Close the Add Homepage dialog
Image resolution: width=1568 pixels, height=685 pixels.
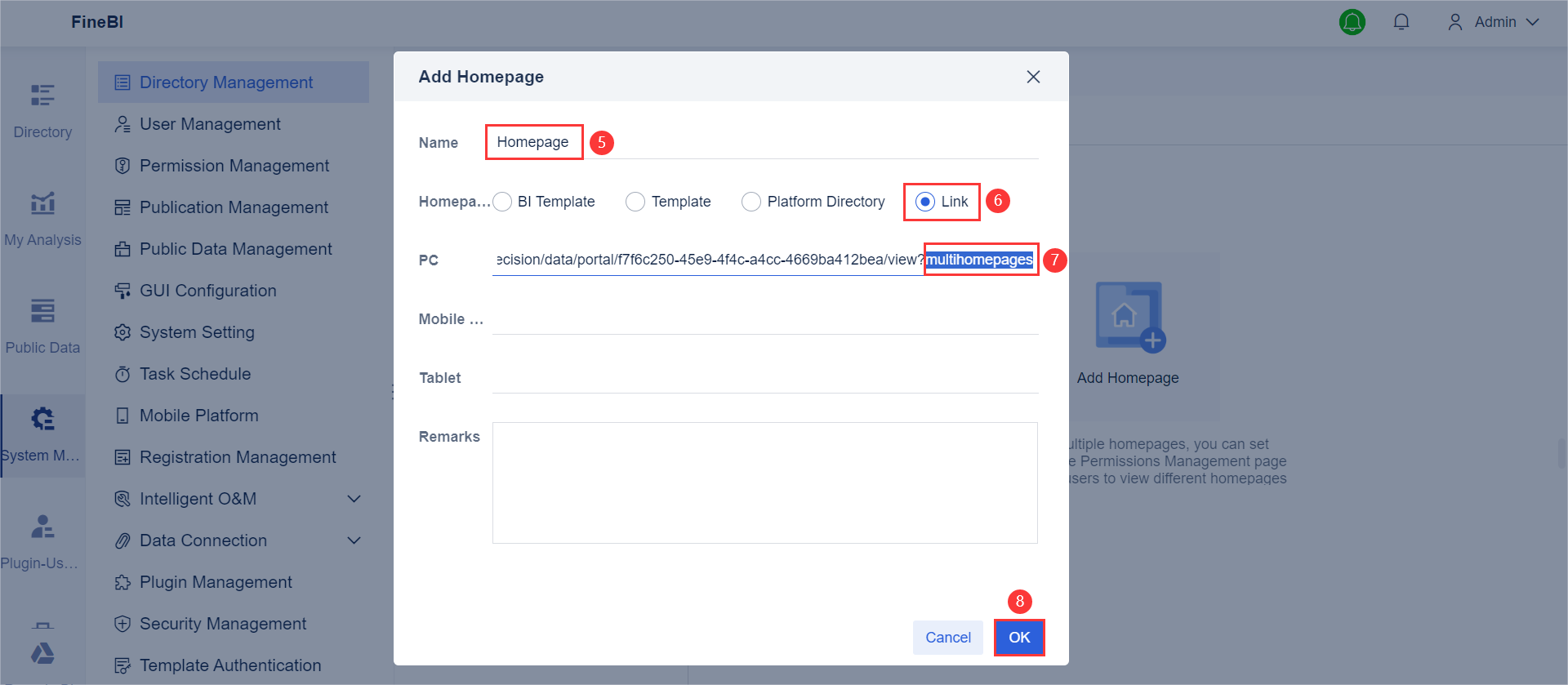pos(1033,77)
